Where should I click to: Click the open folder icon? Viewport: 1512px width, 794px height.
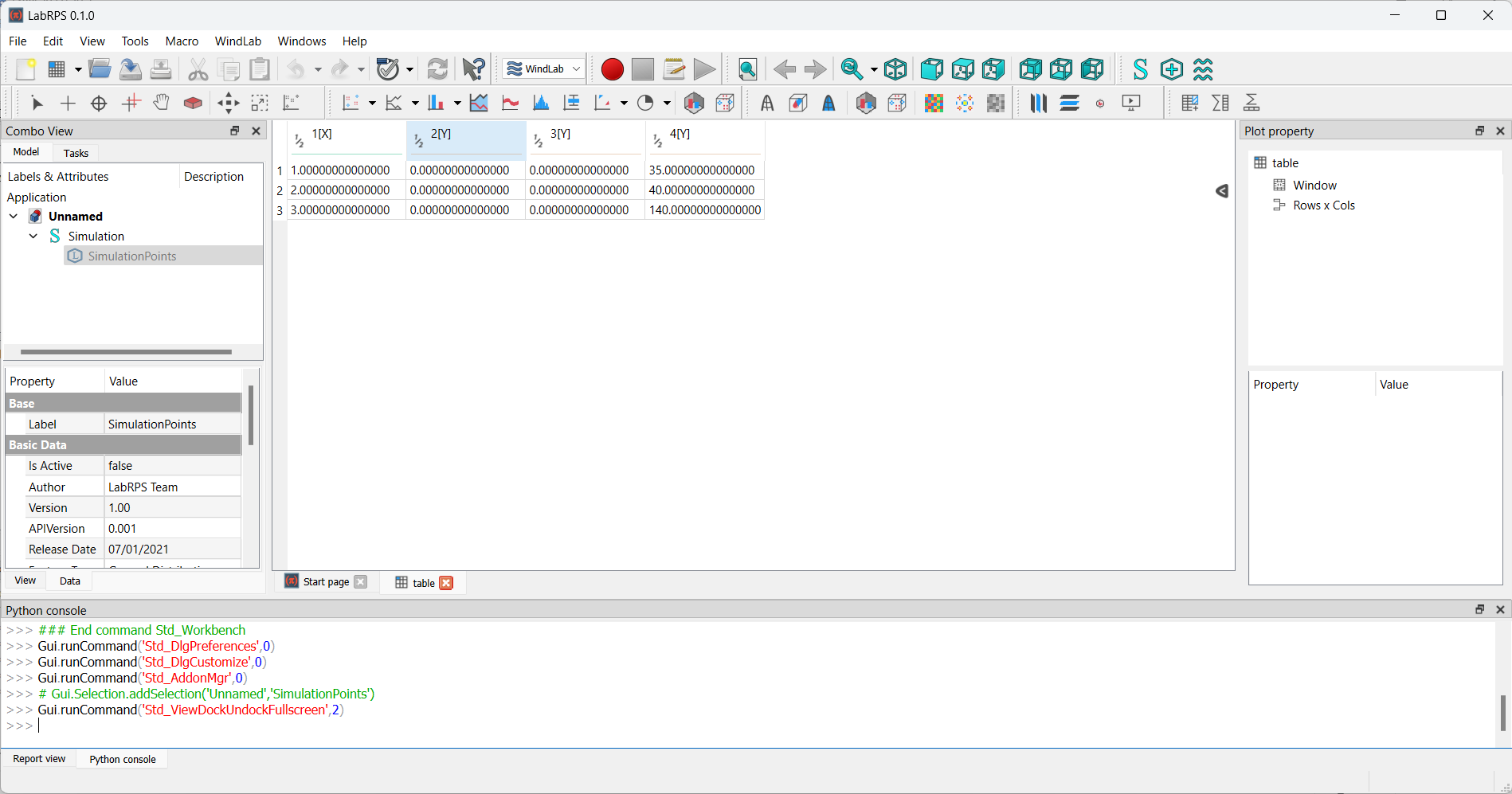[100, 69]
